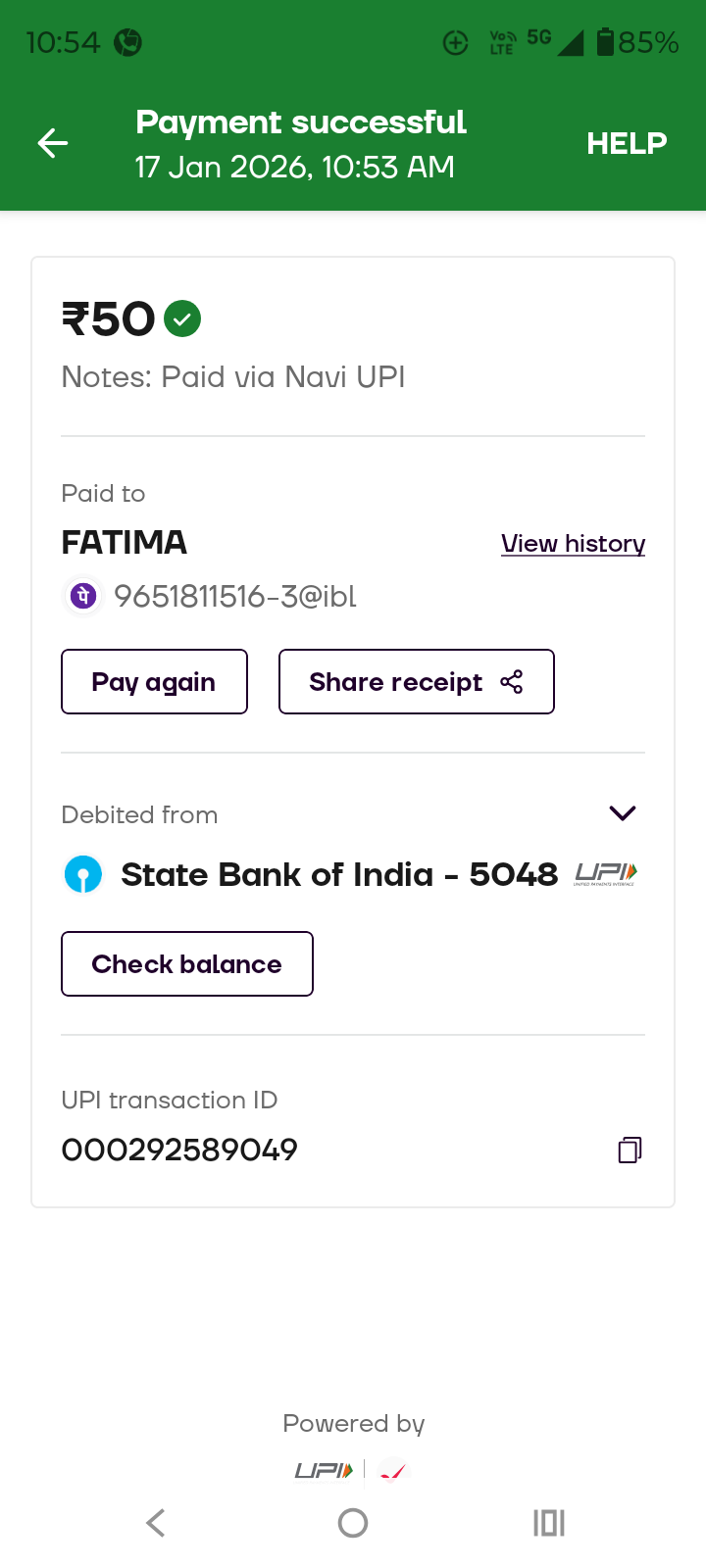This screenshot has width=706, height=1568.
Task: Open HELP in the header
Action: (x=627, y=144)
